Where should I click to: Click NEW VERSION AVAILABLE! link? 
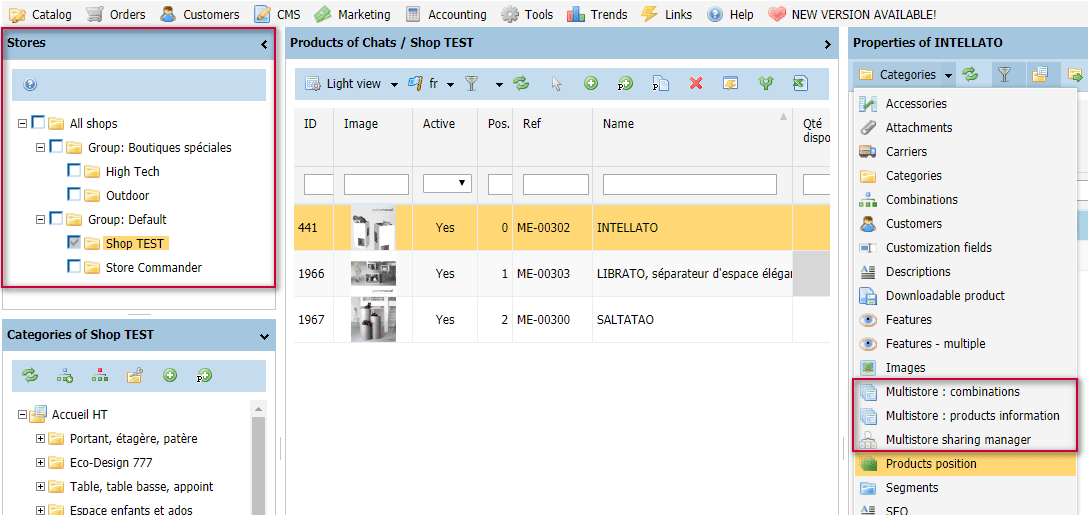click(x=863, y=14)
